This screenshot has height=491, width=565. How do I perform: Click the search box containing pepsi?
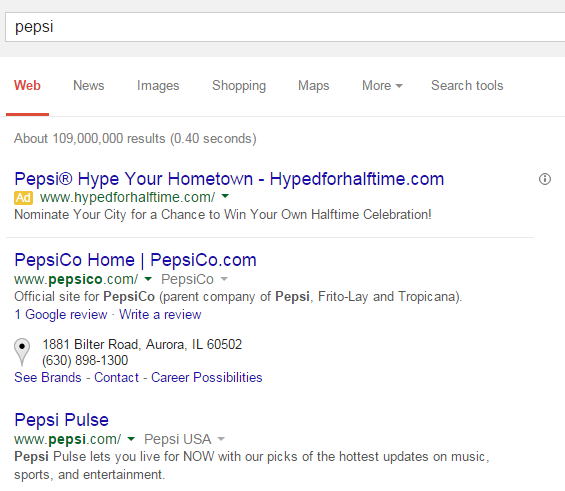285,27
